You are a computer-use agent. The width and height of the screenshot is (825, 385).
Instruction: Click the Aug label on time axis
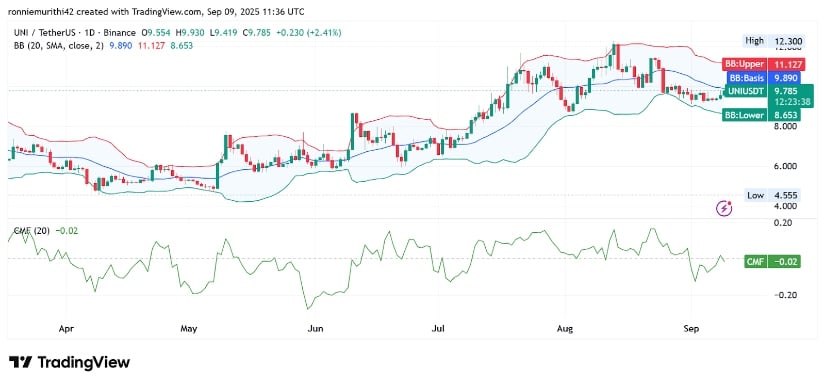(565, 329)
